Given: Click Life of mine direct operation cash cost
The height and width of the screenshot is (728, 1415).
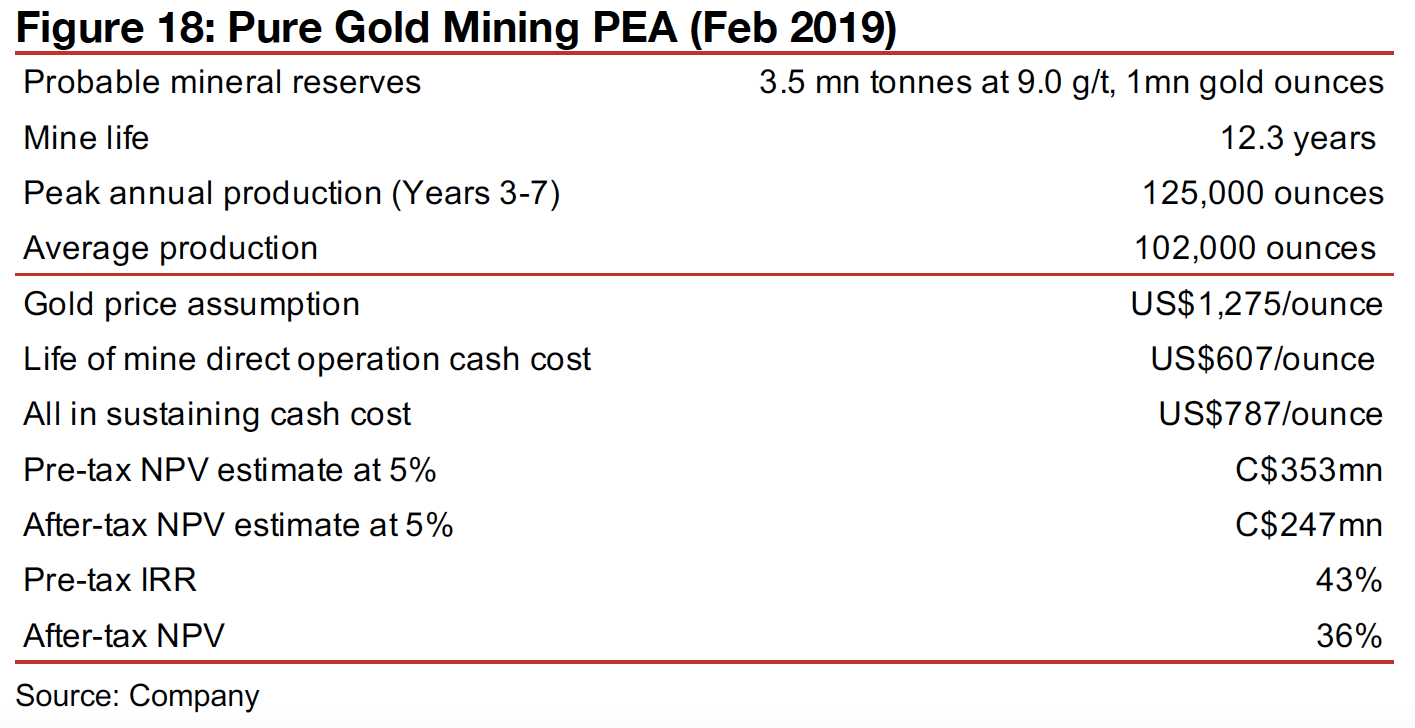Looking at the screenshot, I should (x=307, y=359).
